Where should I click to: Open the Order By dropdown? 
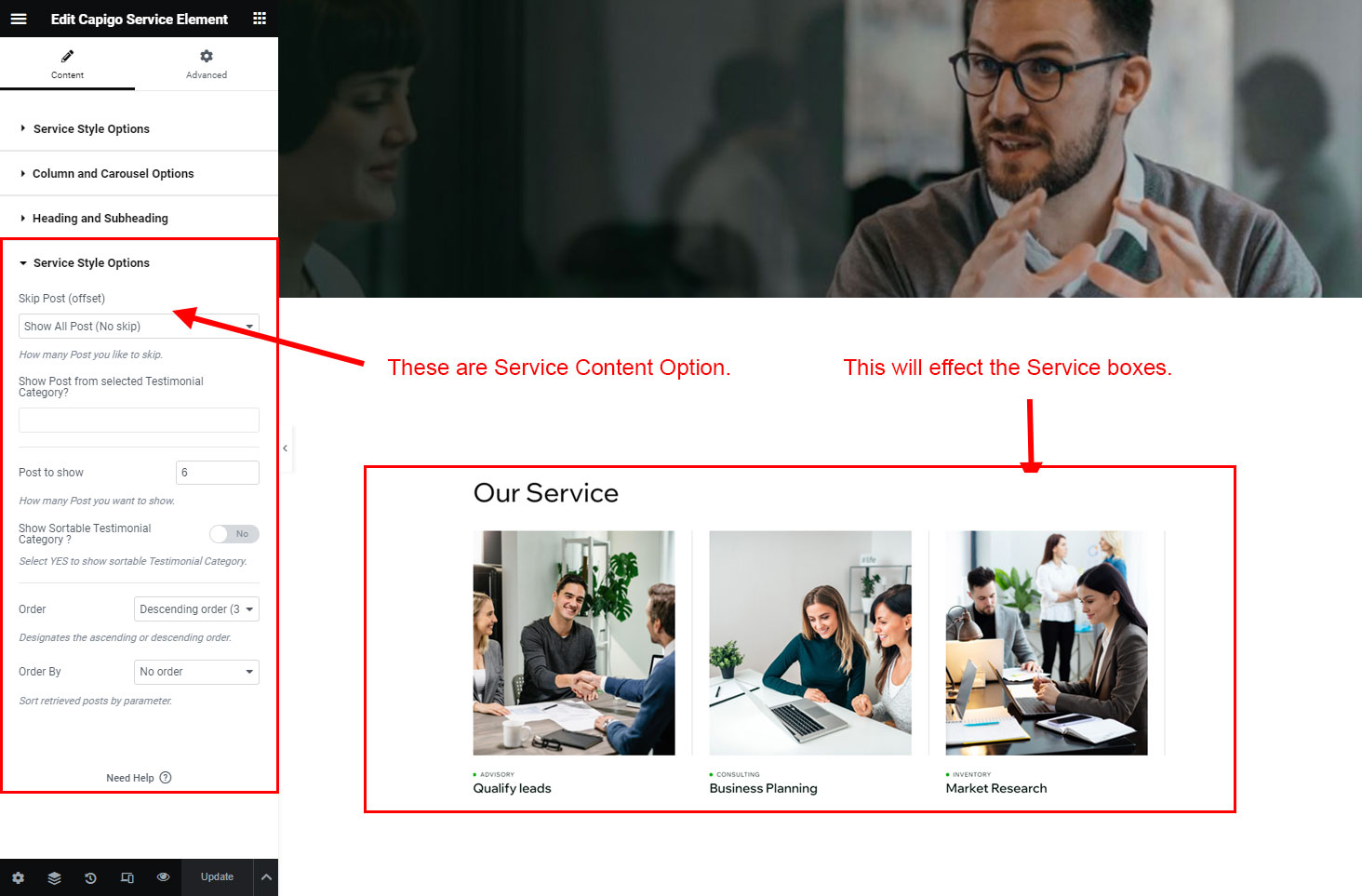coord(196,672)
